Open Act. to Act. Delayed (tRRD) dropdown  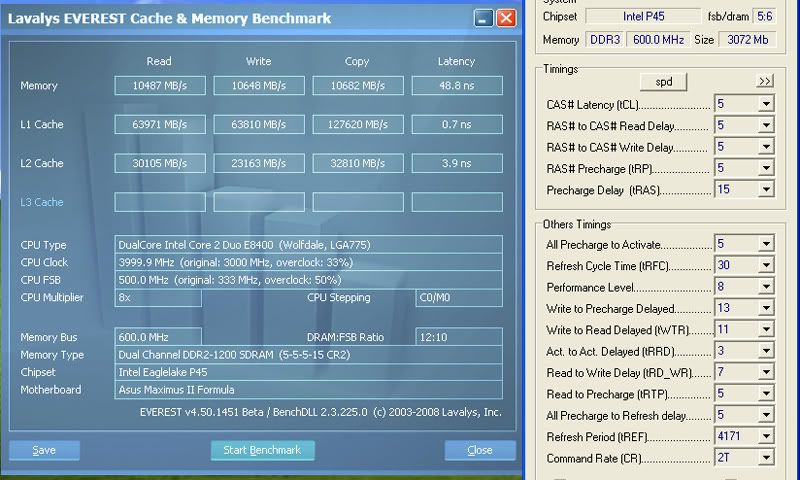point(766,351)
